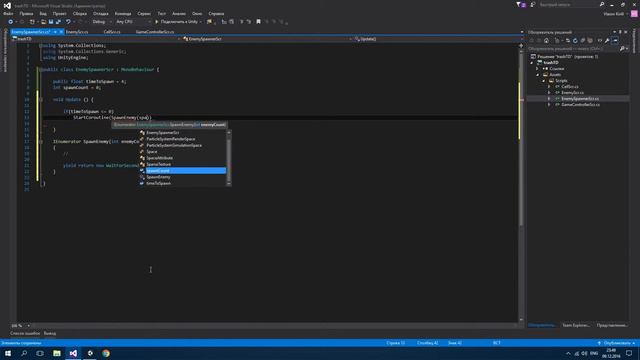Select EnemyScr.cs in Solution Explorer
The width and height of the screenshot is (640, 360).
pos(572,93)
